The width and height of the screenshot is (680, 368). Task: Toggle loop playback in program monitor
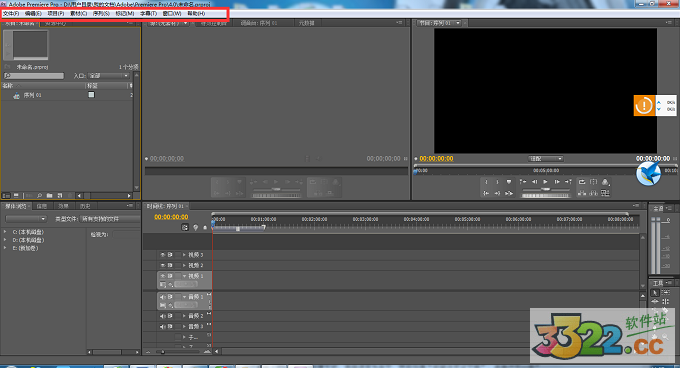582,182
